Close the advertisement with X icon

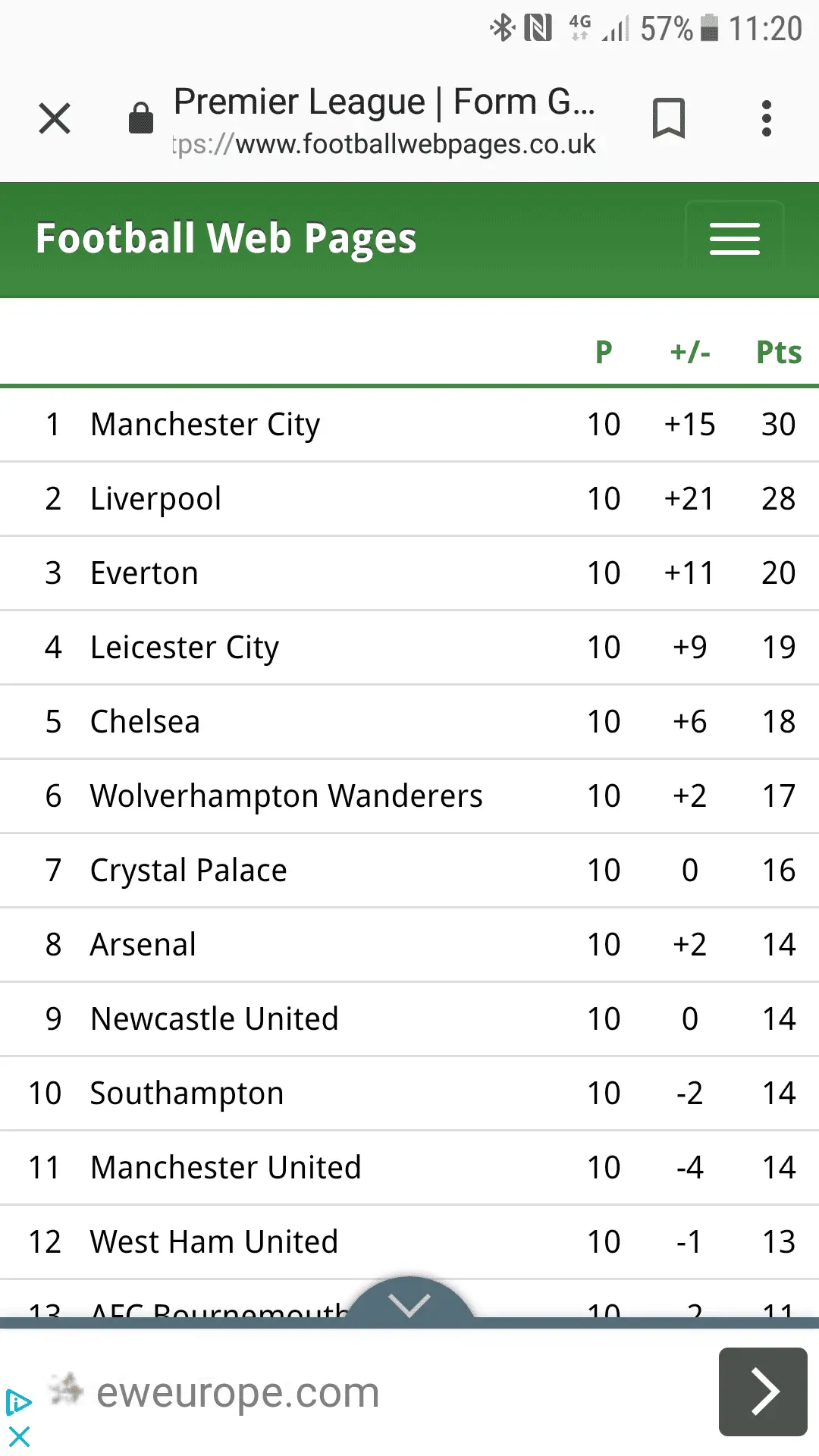point(19,1436)
